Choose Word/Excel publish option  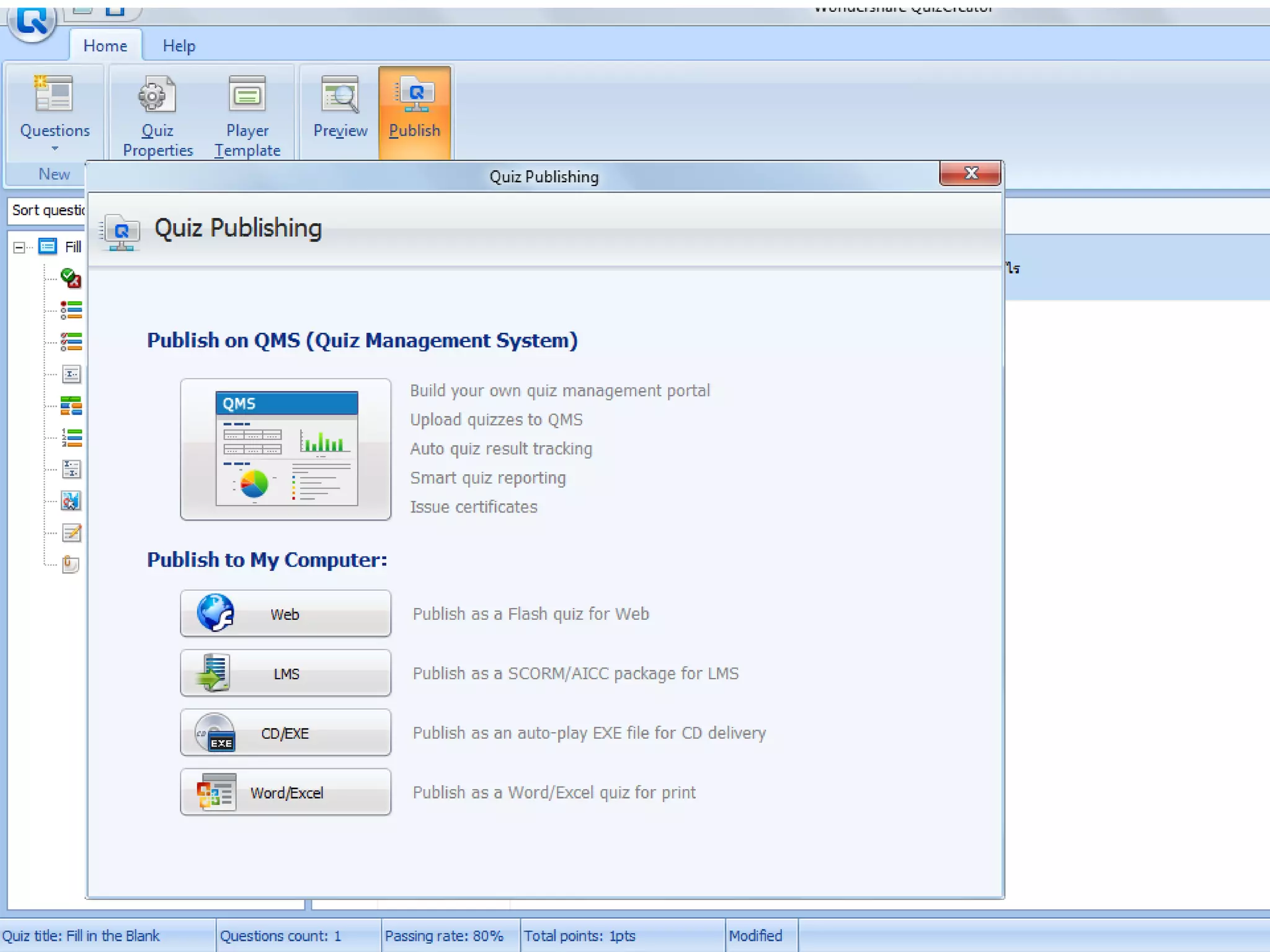click(x=285, y=792)
